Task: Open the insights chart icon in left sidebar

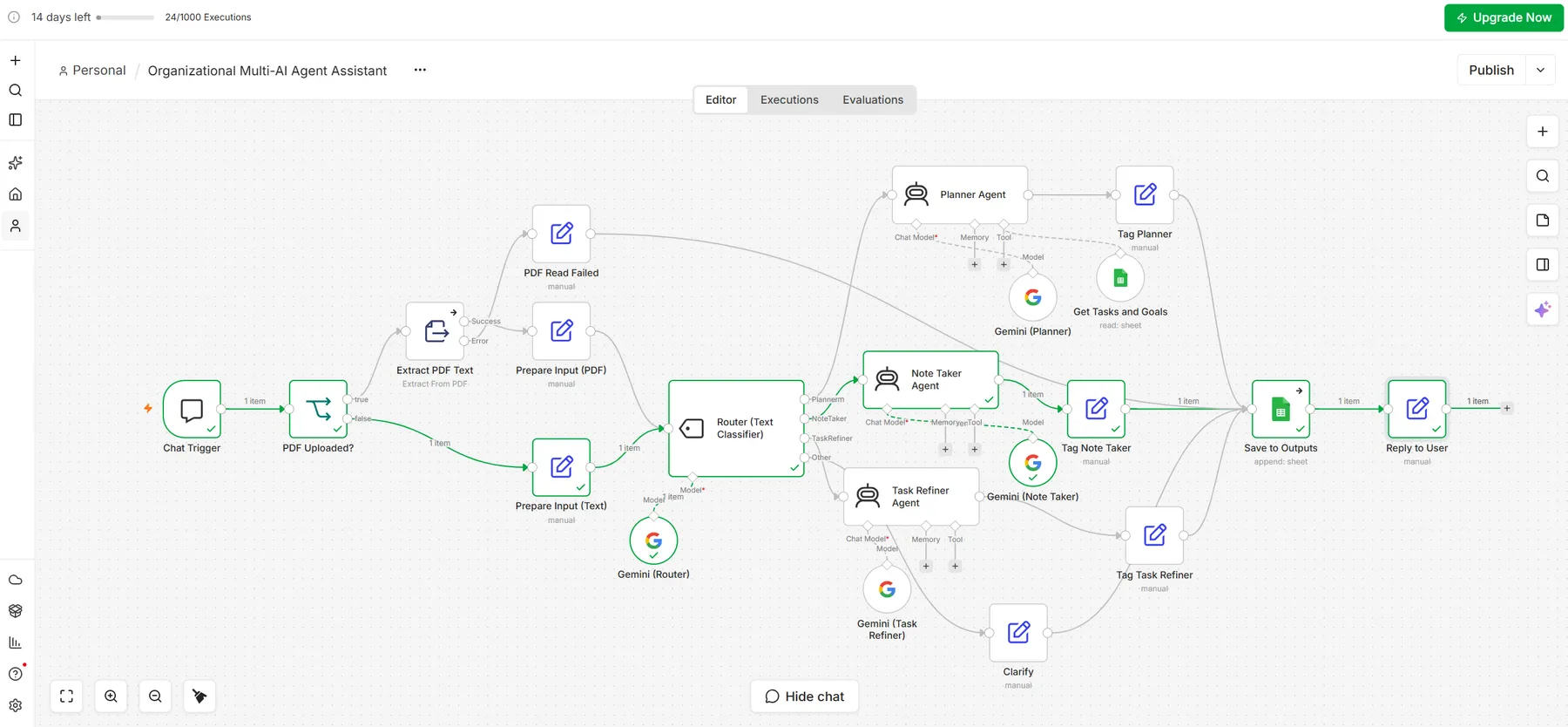Action: tap(15, 642)
